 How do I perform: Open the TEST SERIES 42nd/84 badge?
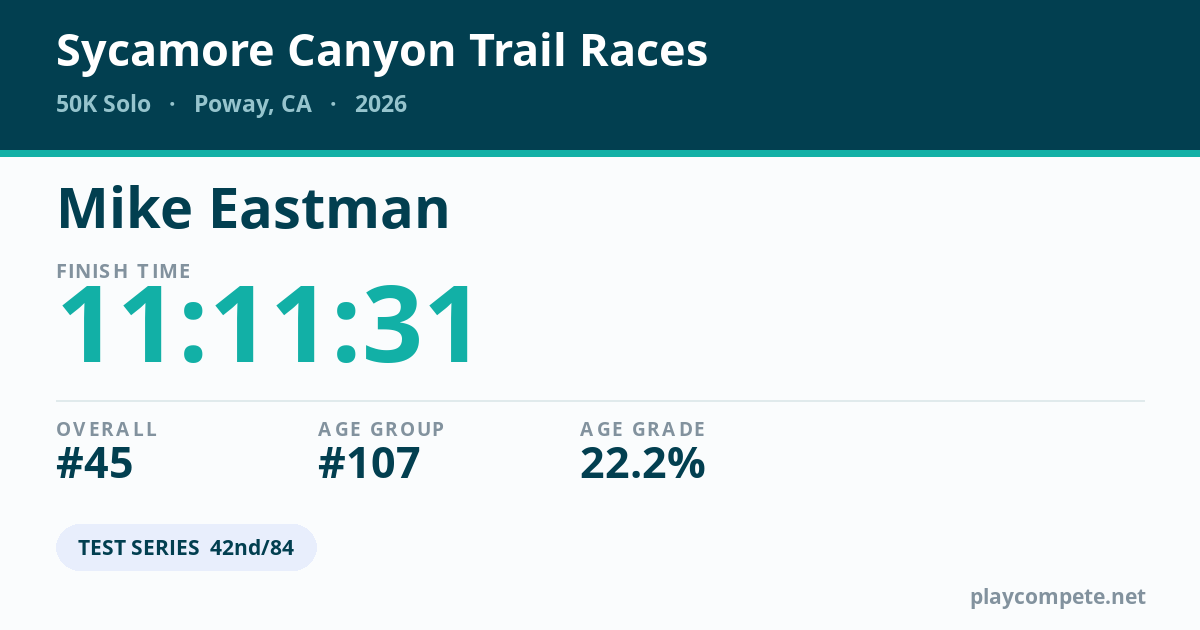coord(186,548)
